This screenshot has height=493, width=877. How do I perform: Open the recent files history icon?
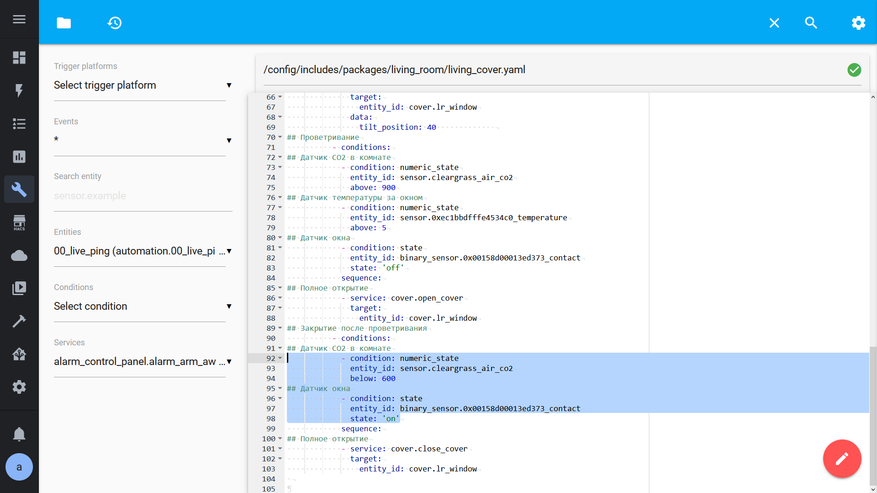coord(115,22)
